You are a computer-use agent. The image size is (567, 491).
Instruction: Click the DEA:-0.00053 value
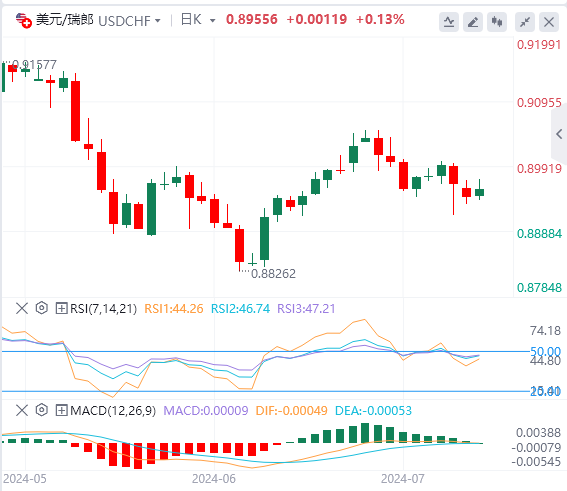373,411
